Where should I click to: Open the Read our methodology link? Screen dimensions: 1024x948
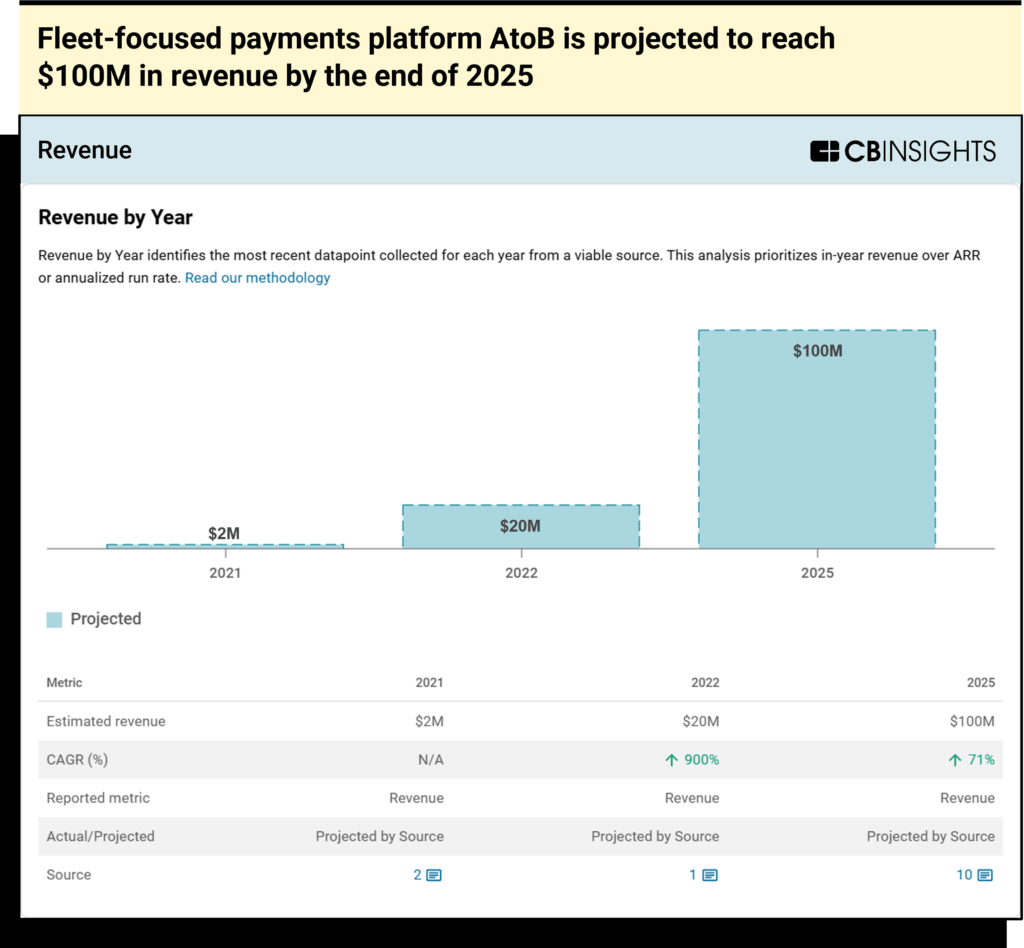257,278
